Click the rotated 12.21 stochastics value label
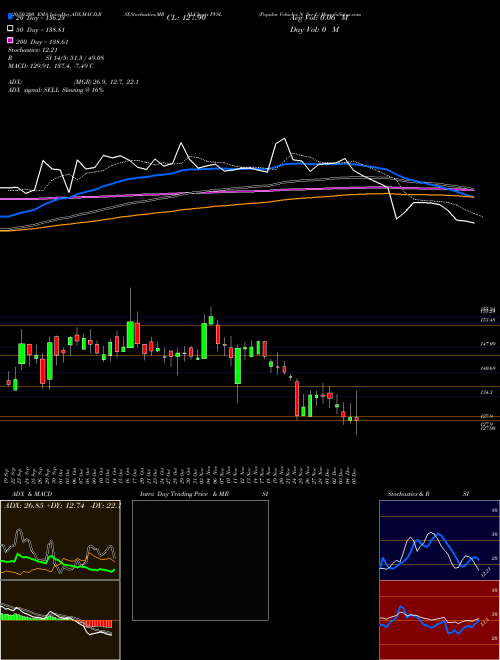Viewport: 500px width, 660px height. 486,572
